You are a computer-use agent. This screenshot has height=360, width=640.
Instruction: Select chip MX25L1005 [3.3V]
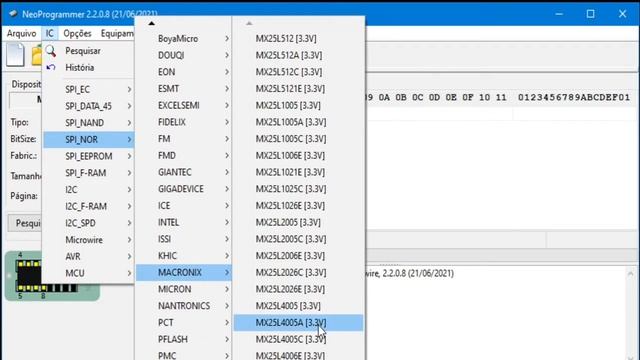298,105
